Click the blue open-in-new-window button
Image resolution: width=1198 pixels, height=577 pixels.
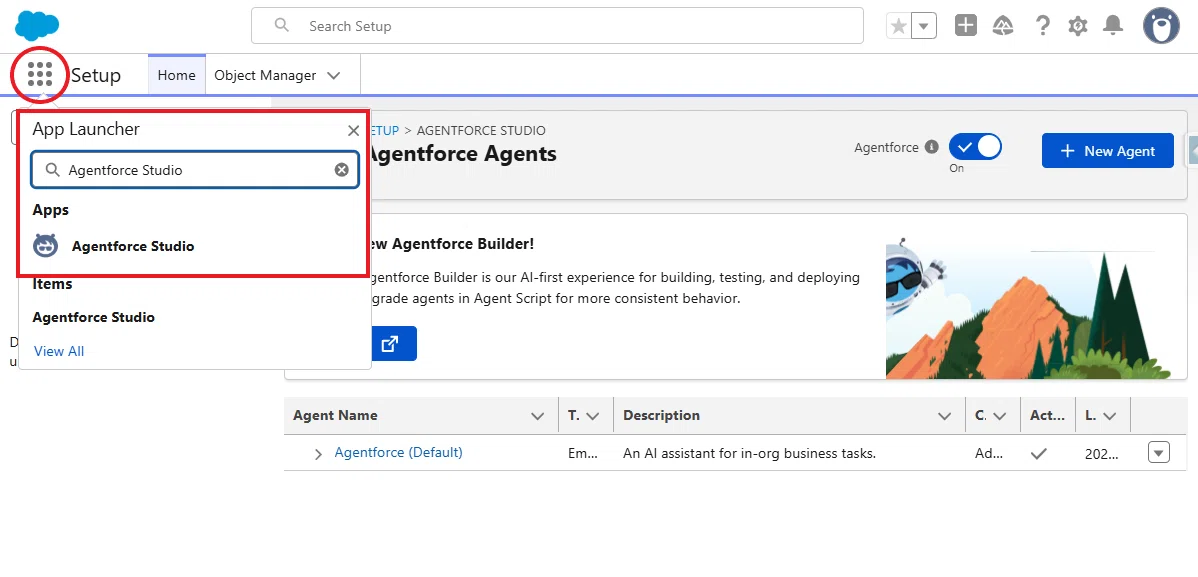tap(390, 344)
